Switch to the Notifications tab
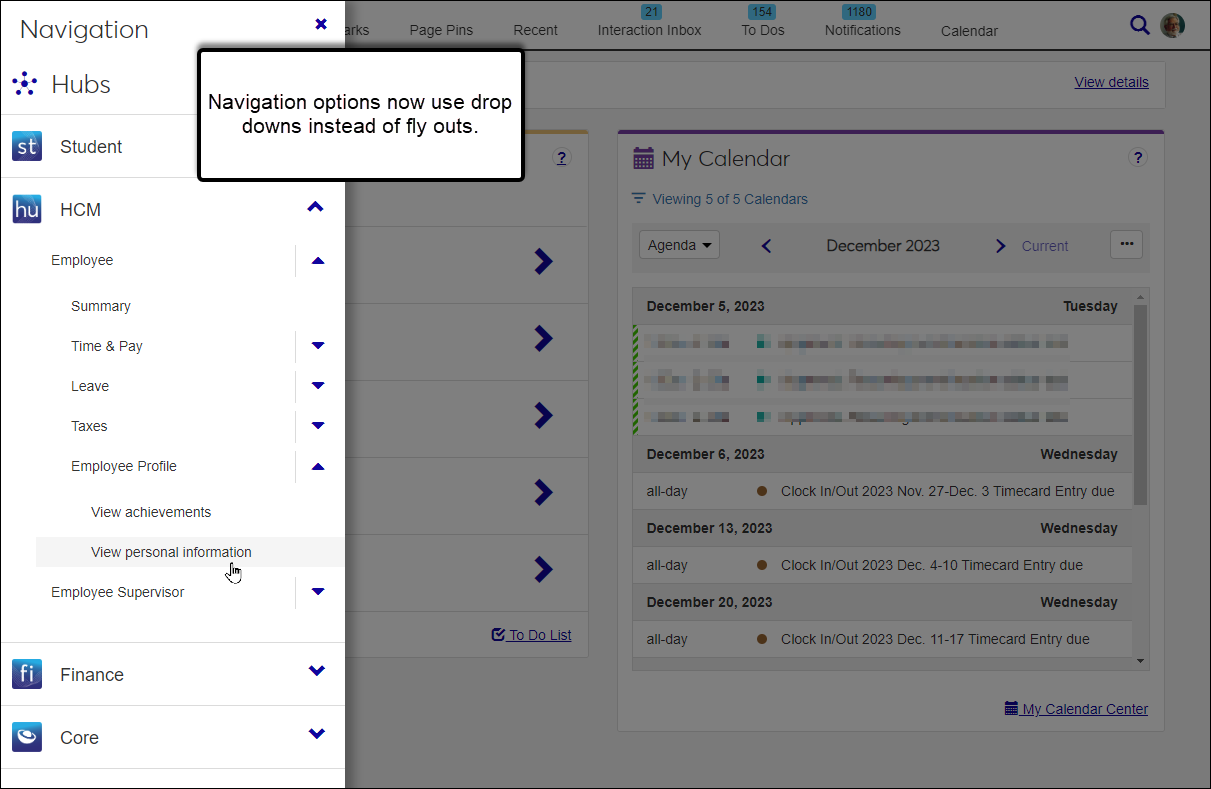This screenshot has width=1211, height=789. pyautogui.click(x=862, y=30)
